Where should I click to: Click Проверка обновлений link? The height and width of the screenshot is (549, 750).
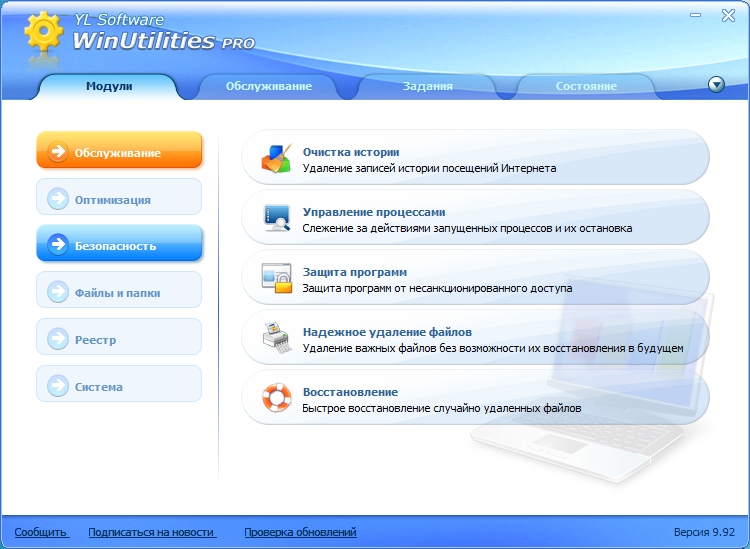(300, 532)
